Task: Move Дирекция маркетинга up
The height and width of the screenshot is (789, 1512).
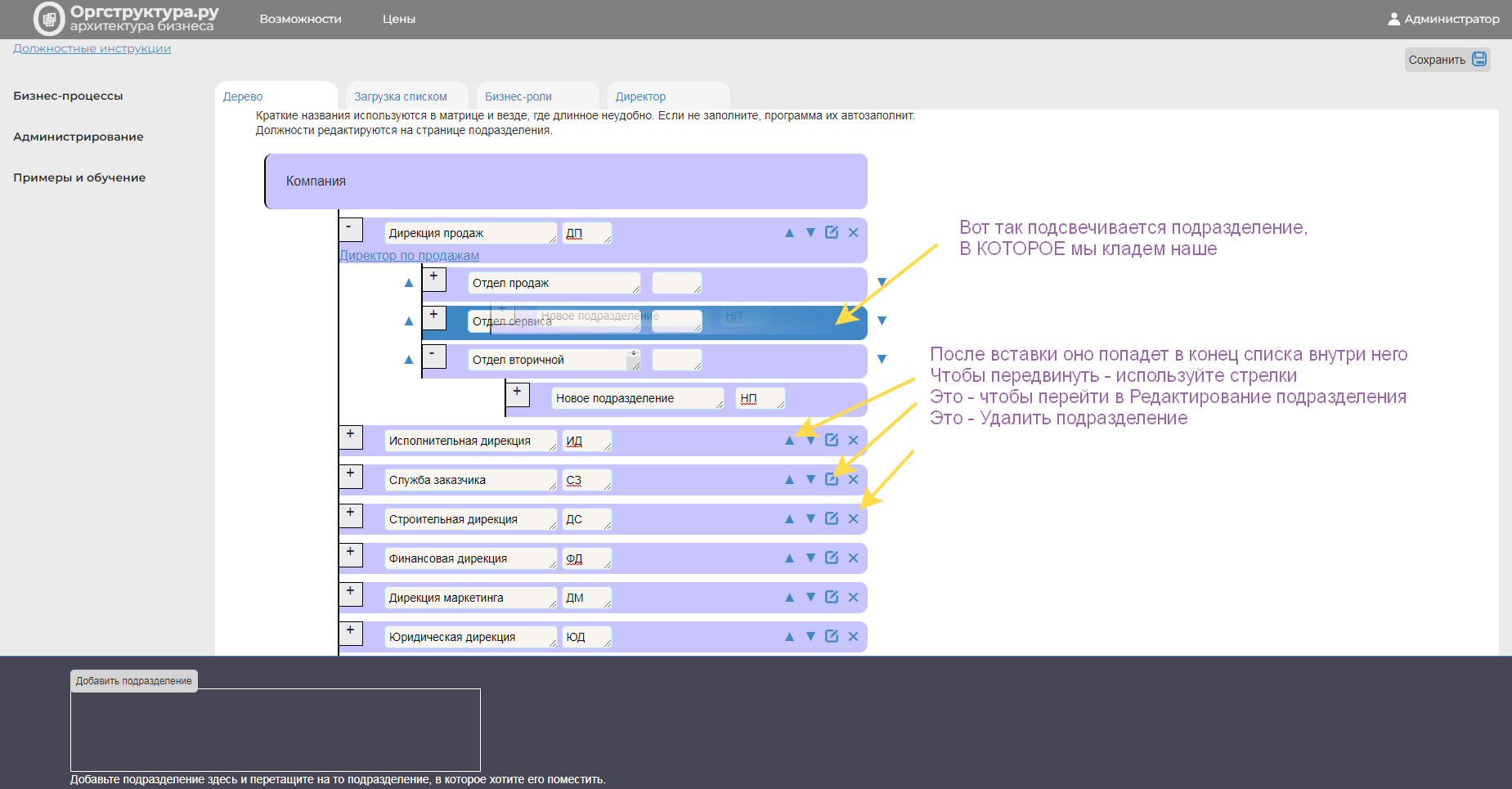Action: pos(789,598)
